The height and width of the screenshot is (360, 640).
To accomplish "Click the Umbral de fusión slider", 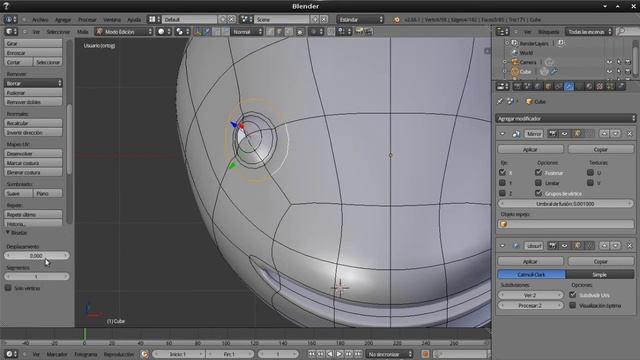I will coord(565,203).
